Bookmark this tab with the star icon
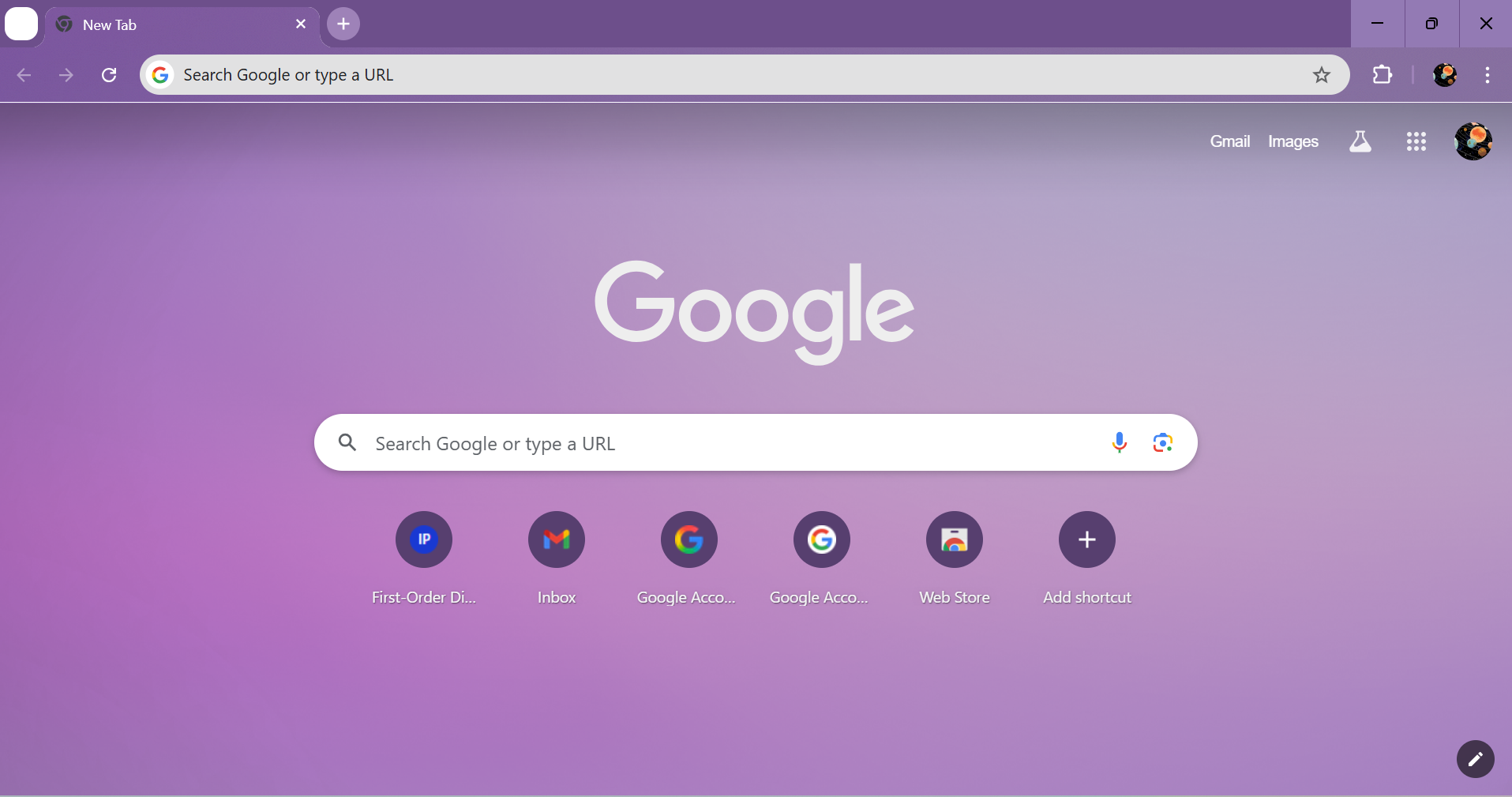This screenshot has width=1512, height=797. [x=1322, y=75]
